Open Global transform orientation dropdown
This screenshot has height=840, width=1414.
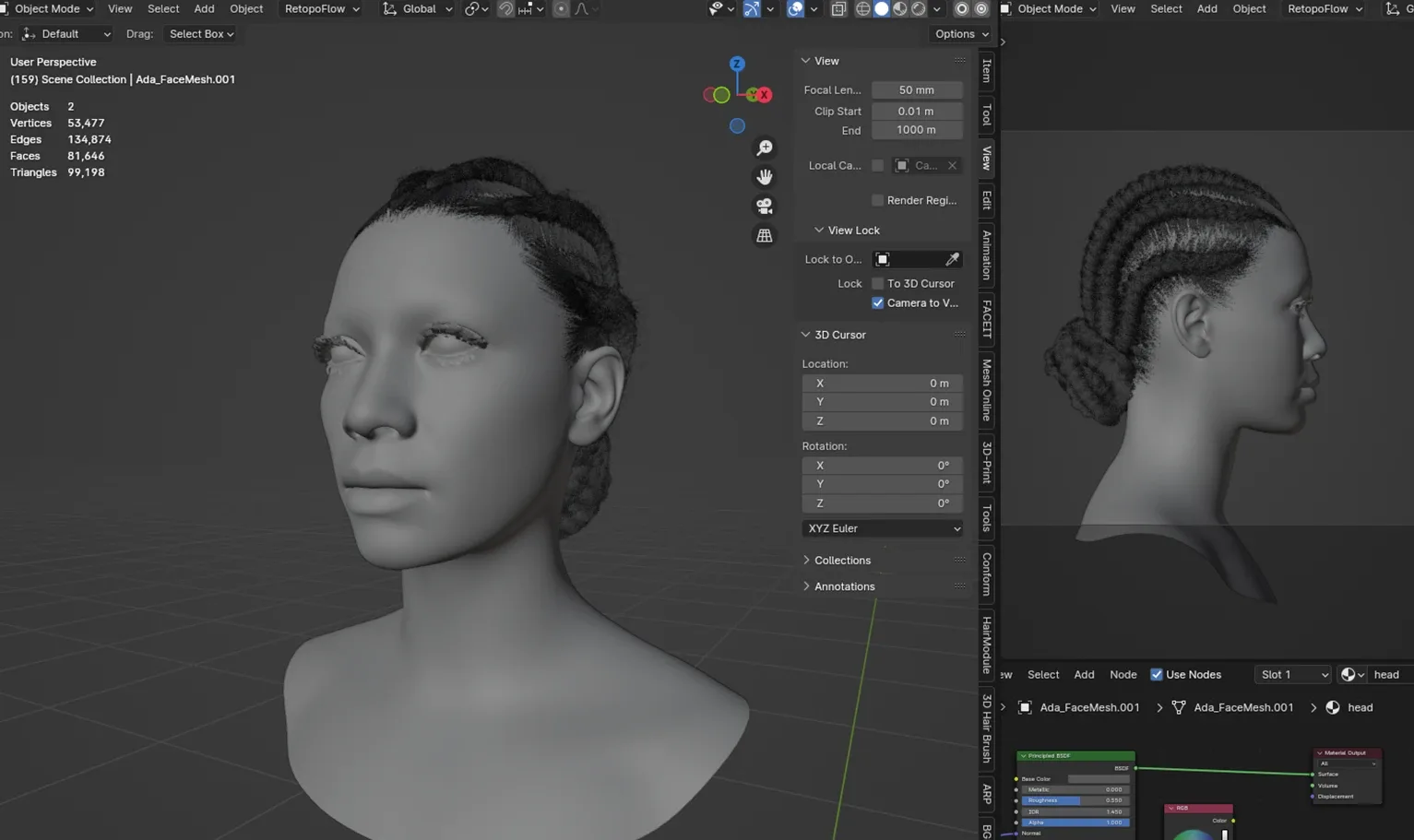pos(418,8)
